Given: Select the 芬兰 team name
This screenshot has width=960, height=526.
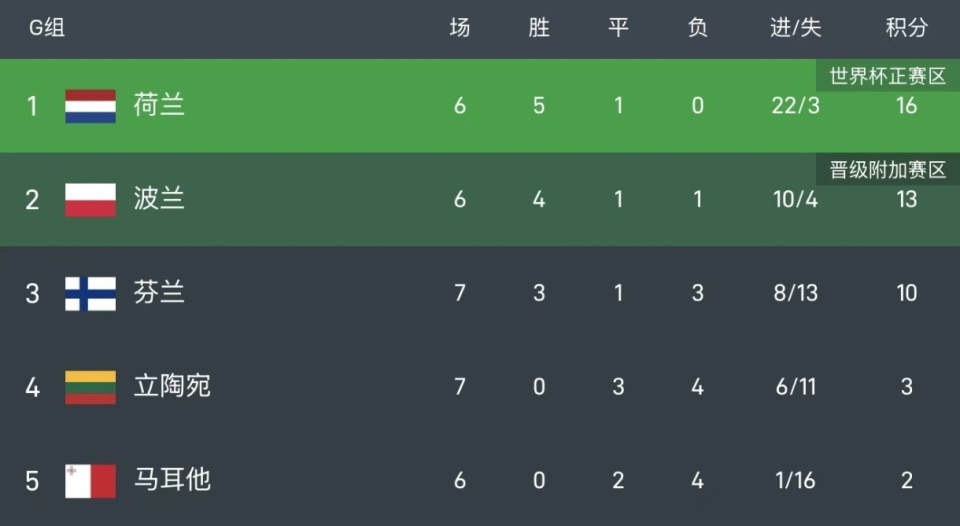Looking at the screenshot, I should coord(160,293).
